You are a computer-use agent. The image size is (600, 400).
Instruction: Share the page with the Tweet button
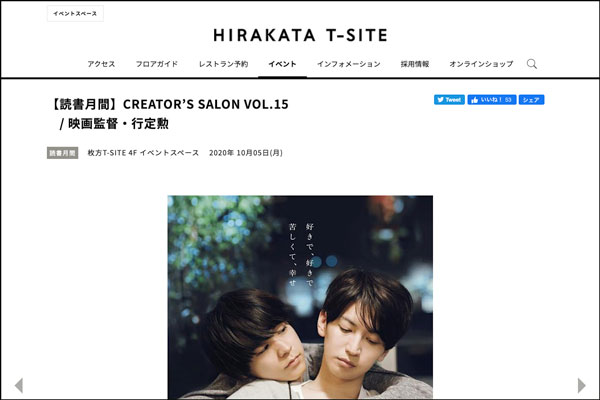(449, 100)
